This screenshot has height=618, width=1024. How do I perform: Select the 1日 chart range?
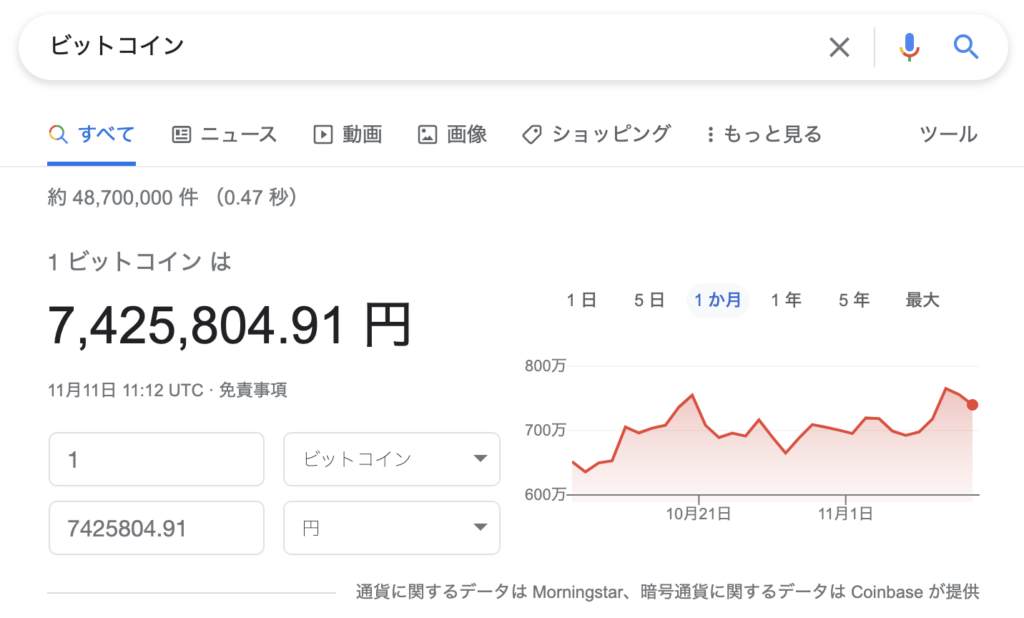[x=581, y=300]
